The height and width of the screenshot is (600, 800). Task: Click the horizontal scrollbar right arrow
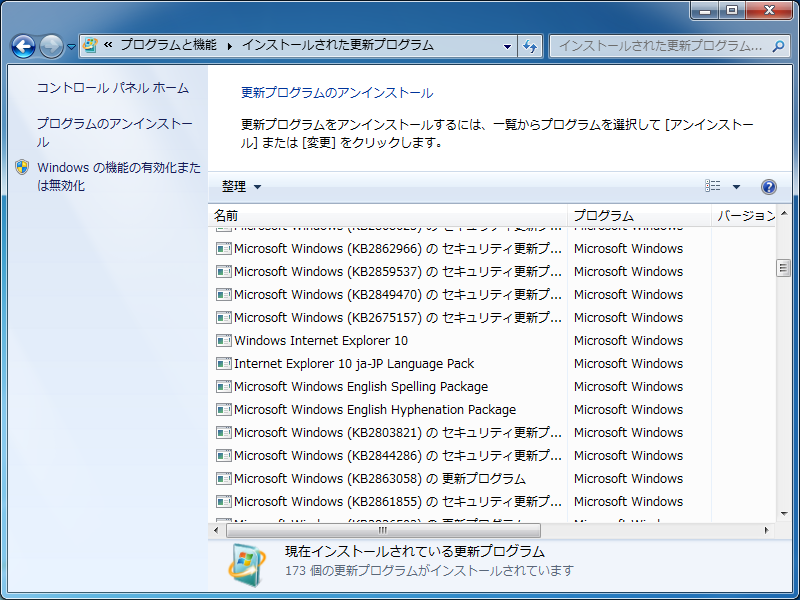click(766, 531)
